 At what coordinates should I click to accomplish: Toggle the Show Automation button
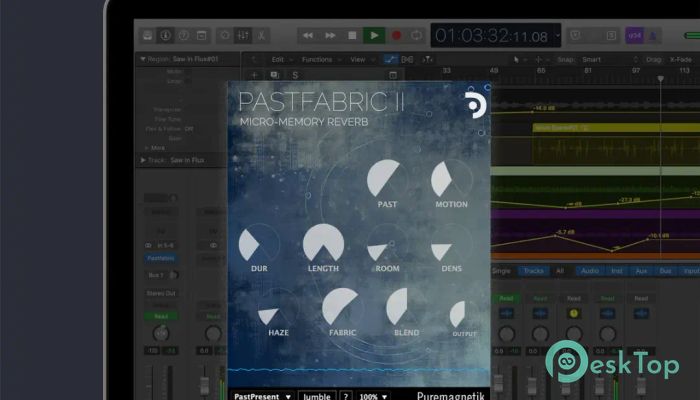[391, 59]
